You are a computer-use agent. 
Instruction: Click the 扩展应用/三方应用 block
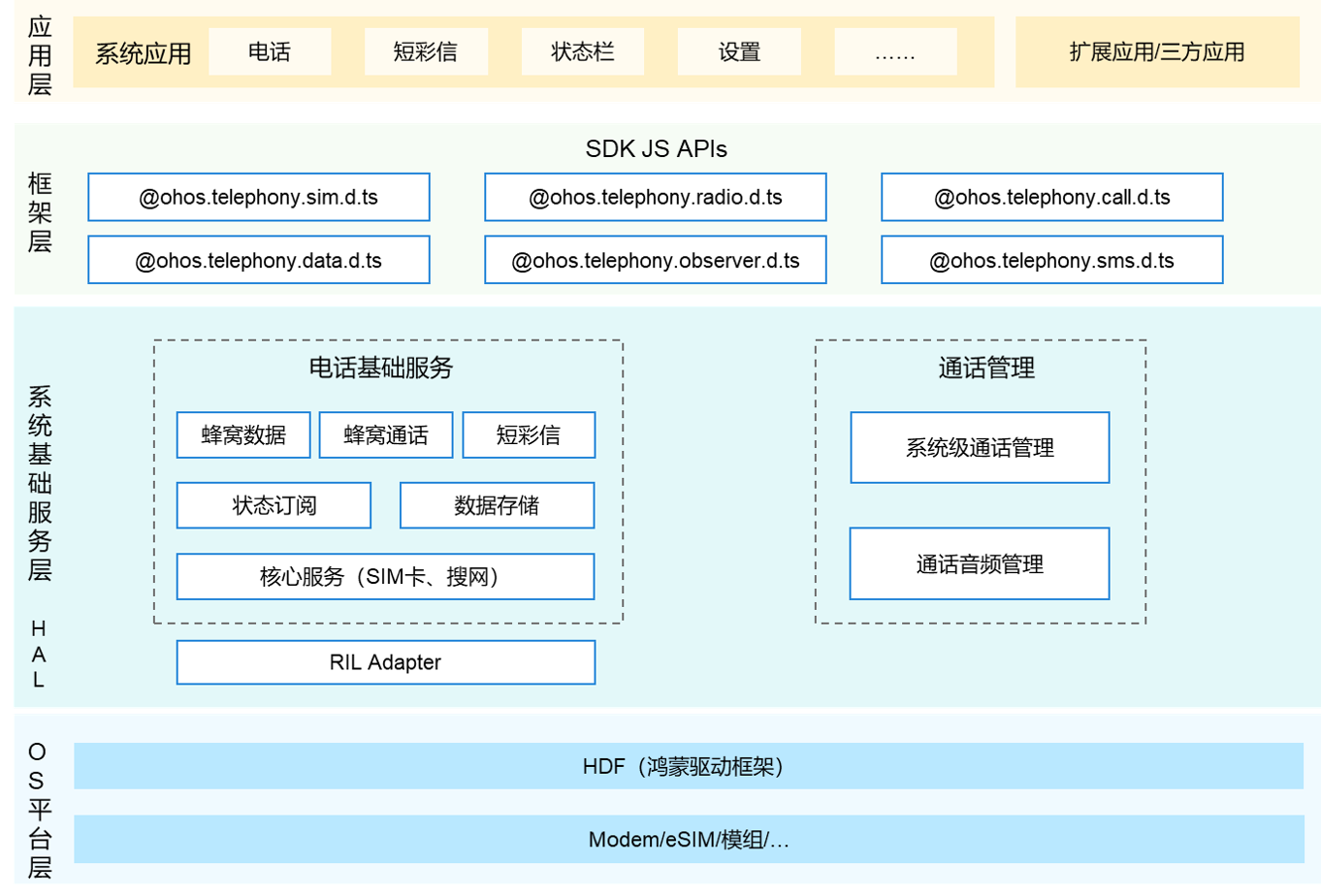tap(1157, 52)
